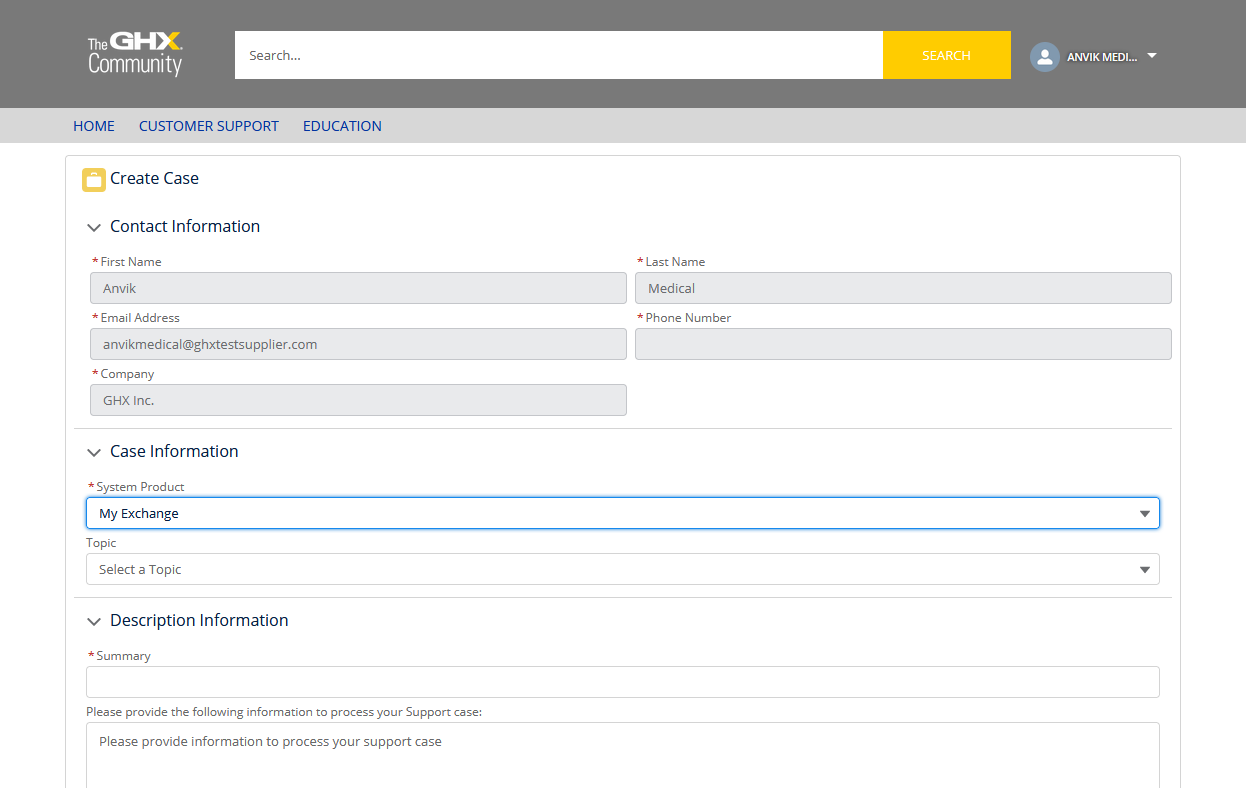Collapse the Contact Information section
The image size is (1246, 788).
click(x=94, y=228)
